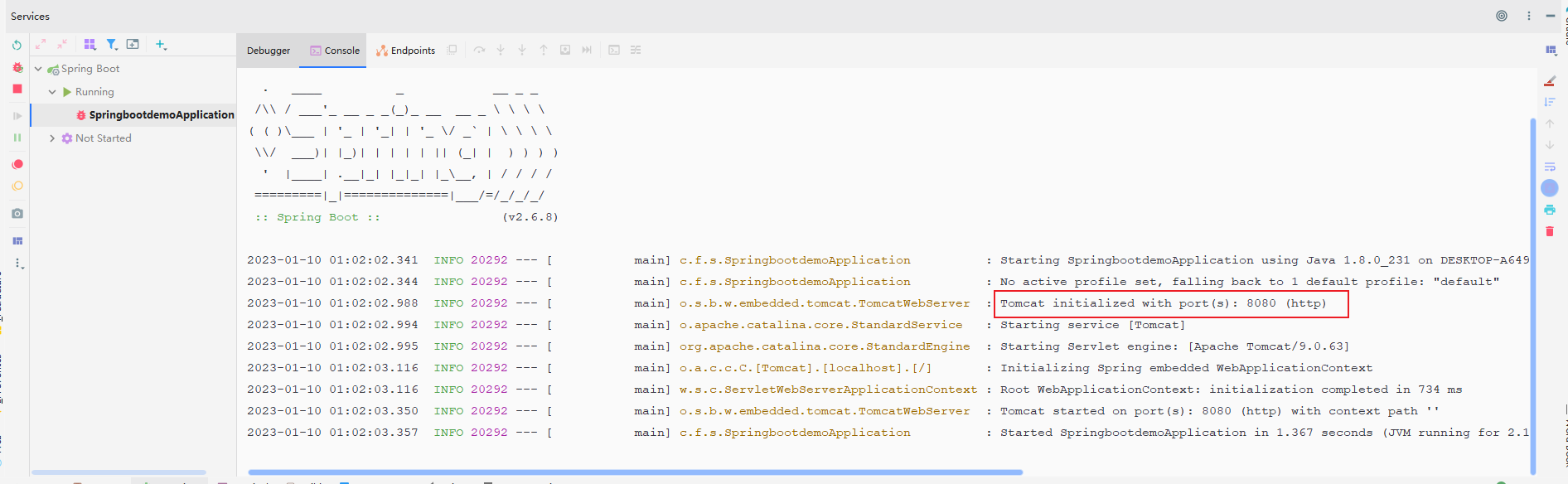The height and width of the screenshot is (484, 1568).
Task: Click the ':: Spring Boot ::' banner text
Action: (x=317, y=217)
